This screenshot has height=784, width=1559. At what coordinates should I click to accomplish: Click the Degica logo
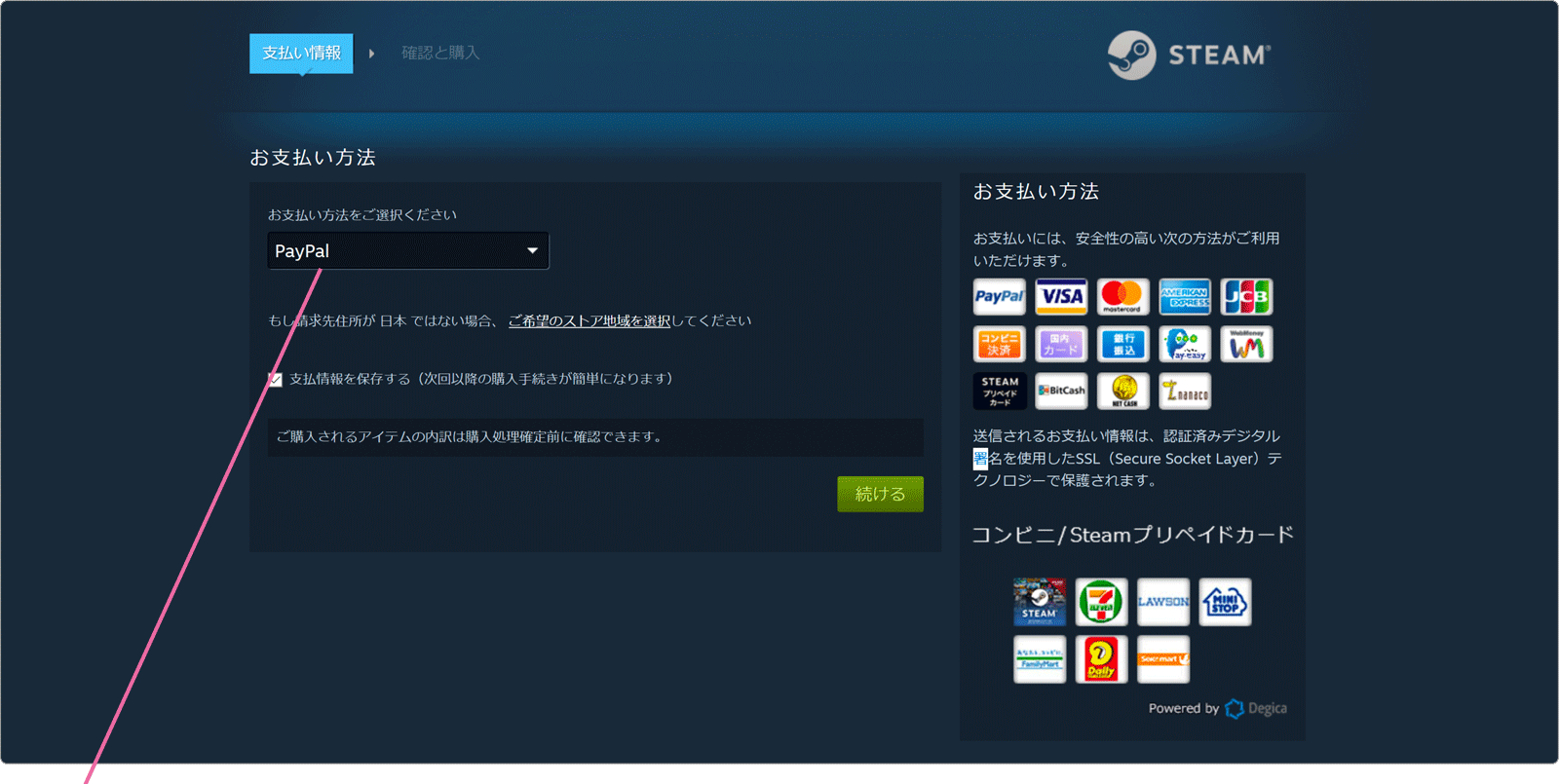pos(1256,708)
